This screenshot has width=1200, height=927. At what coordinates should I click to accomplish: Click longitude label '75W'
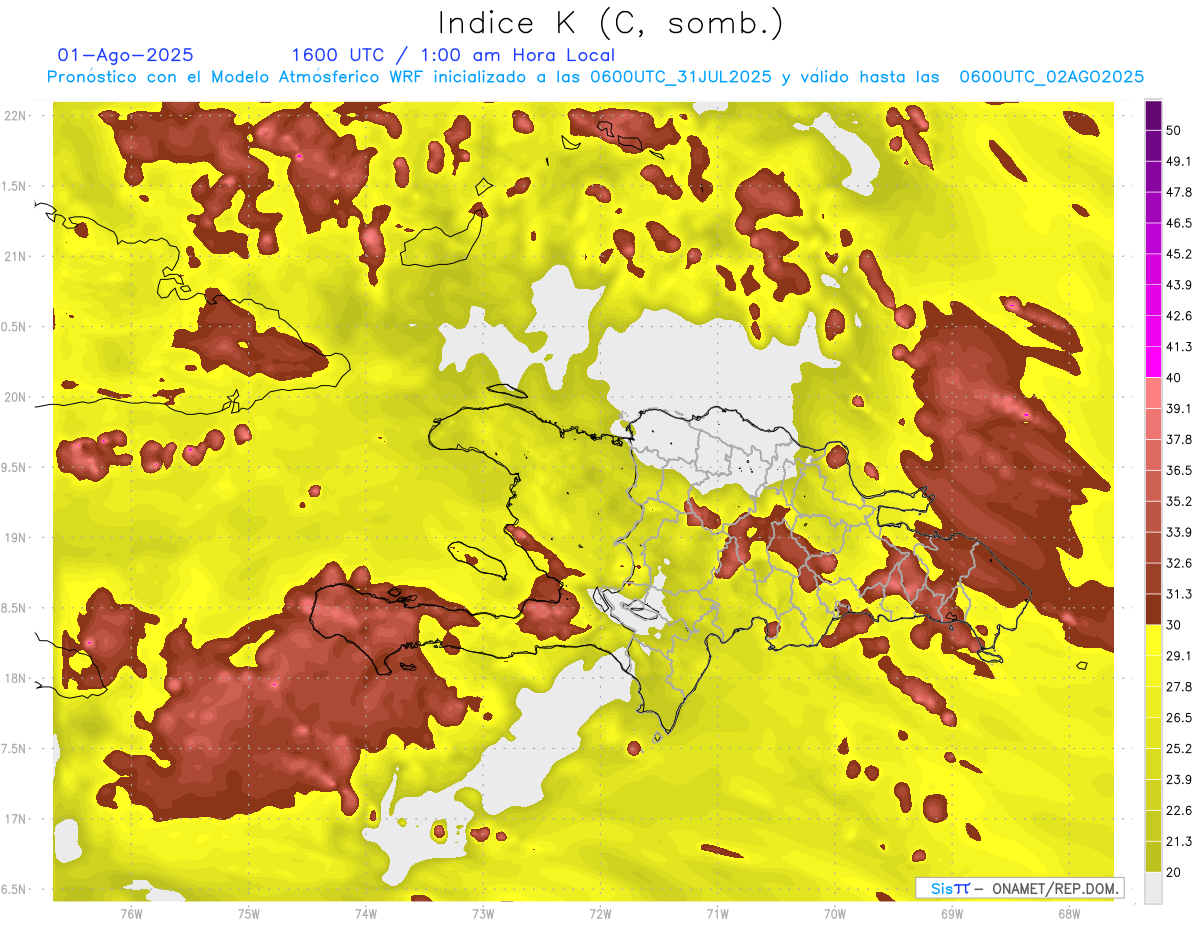(x=248, y=912)
